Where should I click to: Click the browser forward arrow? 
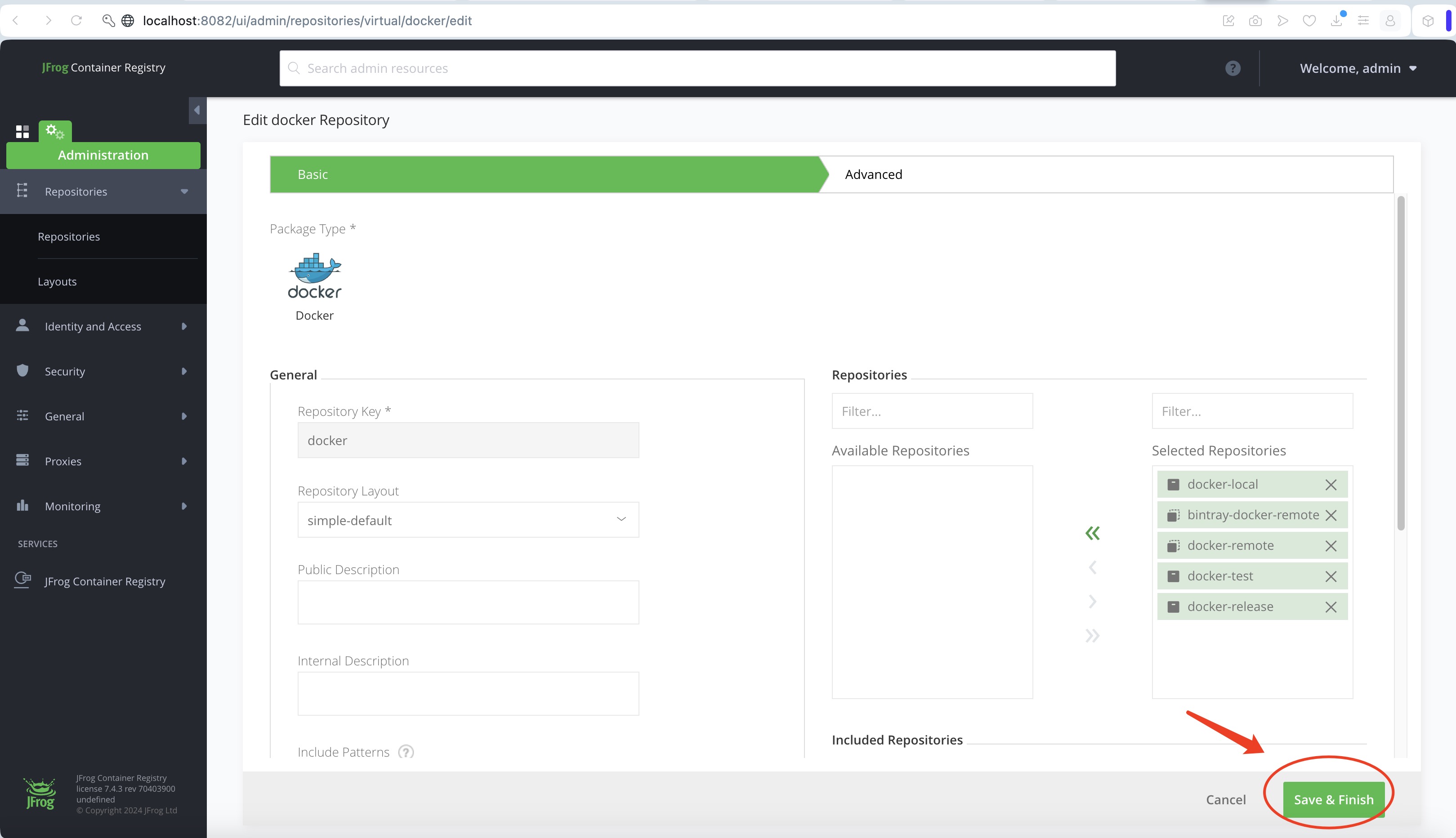click(x=49, y=21)
